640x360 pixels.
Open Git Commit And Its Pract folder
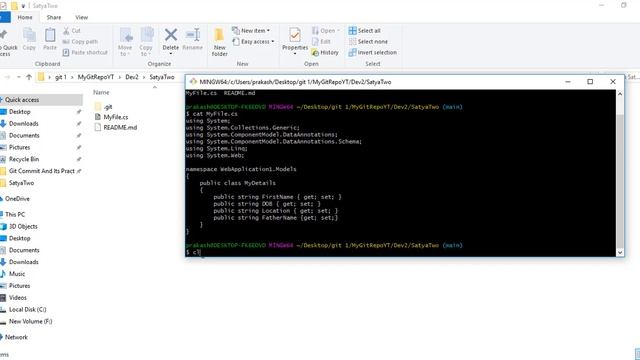(x=41, y=171)
